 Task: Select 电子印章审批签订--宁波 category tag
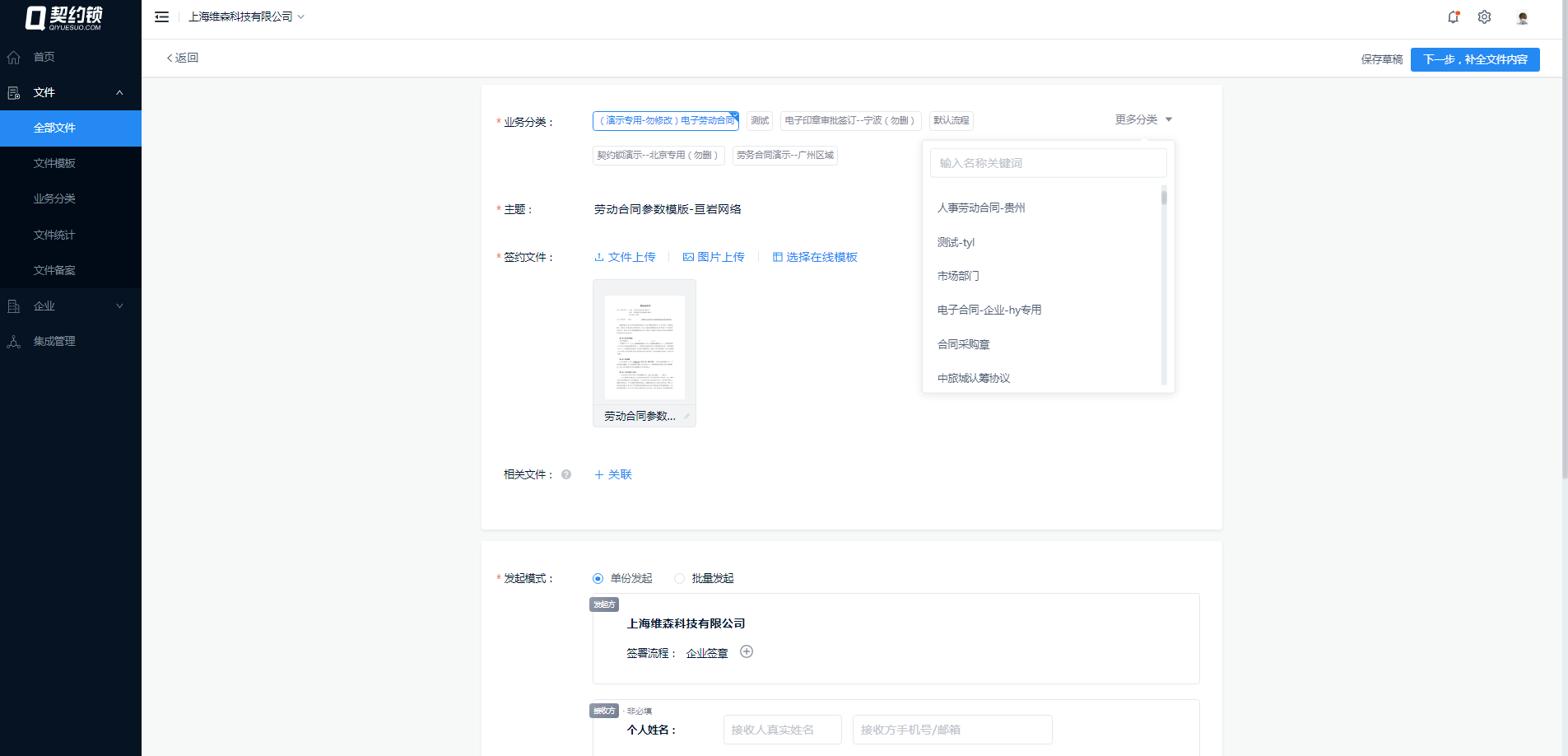[851, 120]
